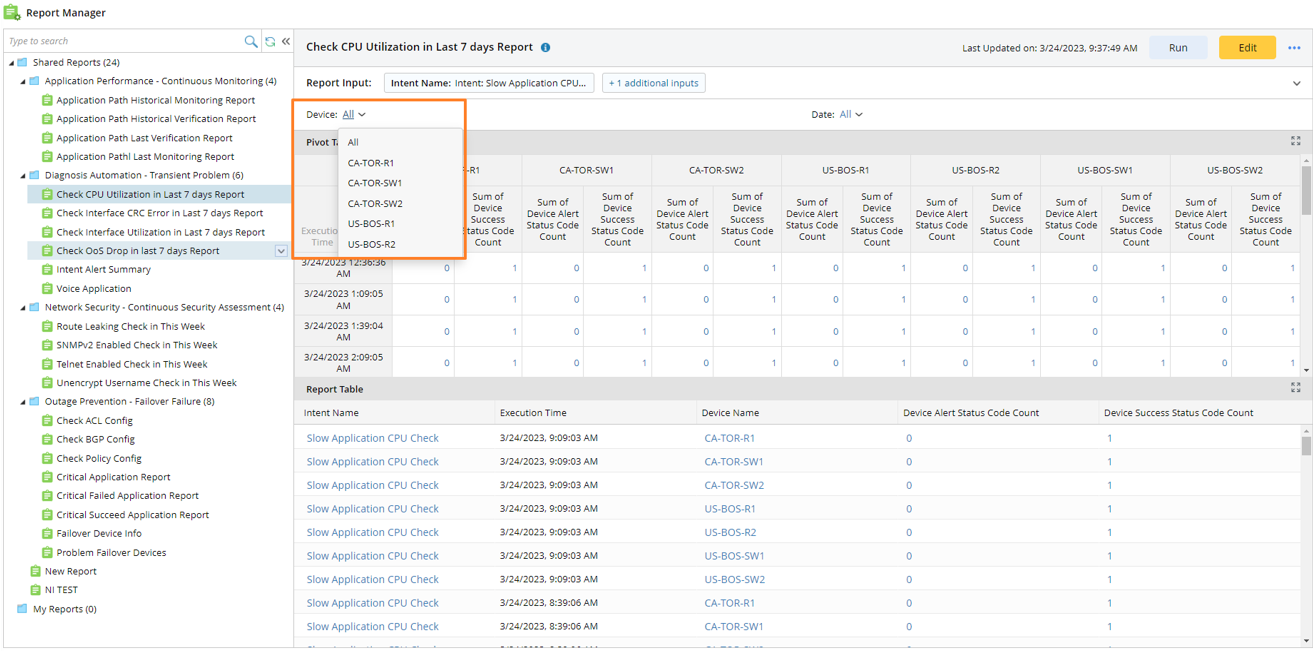Click the Report Manager app icon
Viewport: 1313px width, 651px height.
(12, 12)
